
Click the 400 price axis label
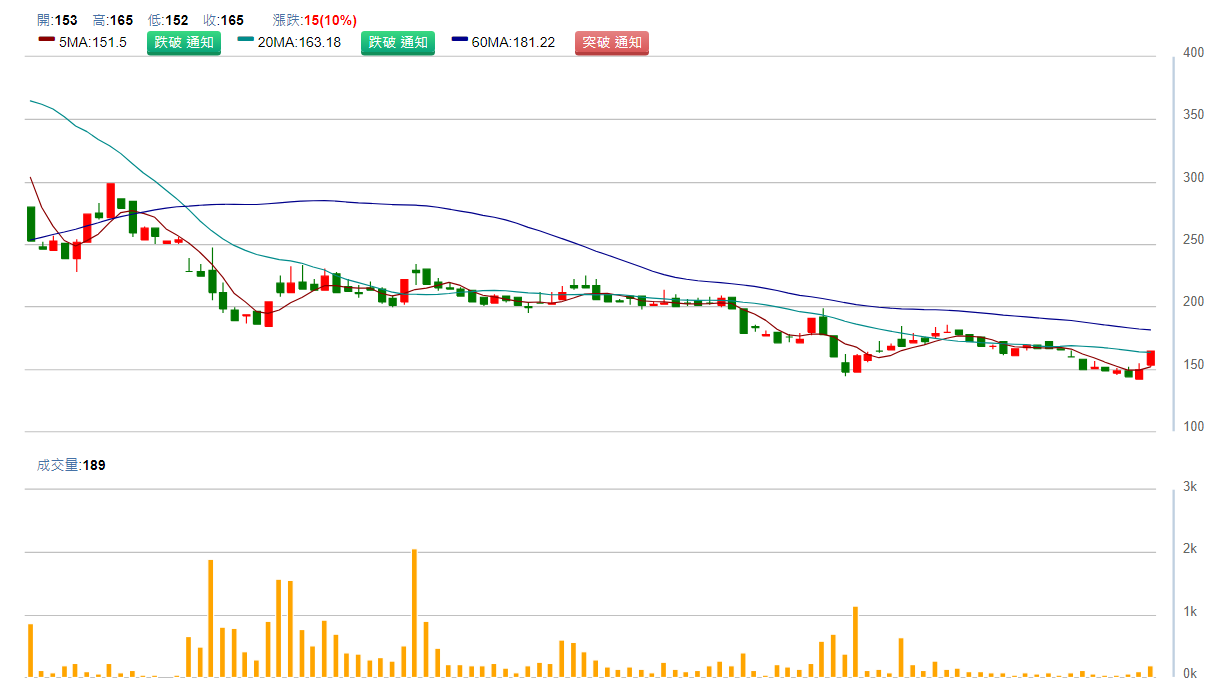click(x=1192, y=52)
